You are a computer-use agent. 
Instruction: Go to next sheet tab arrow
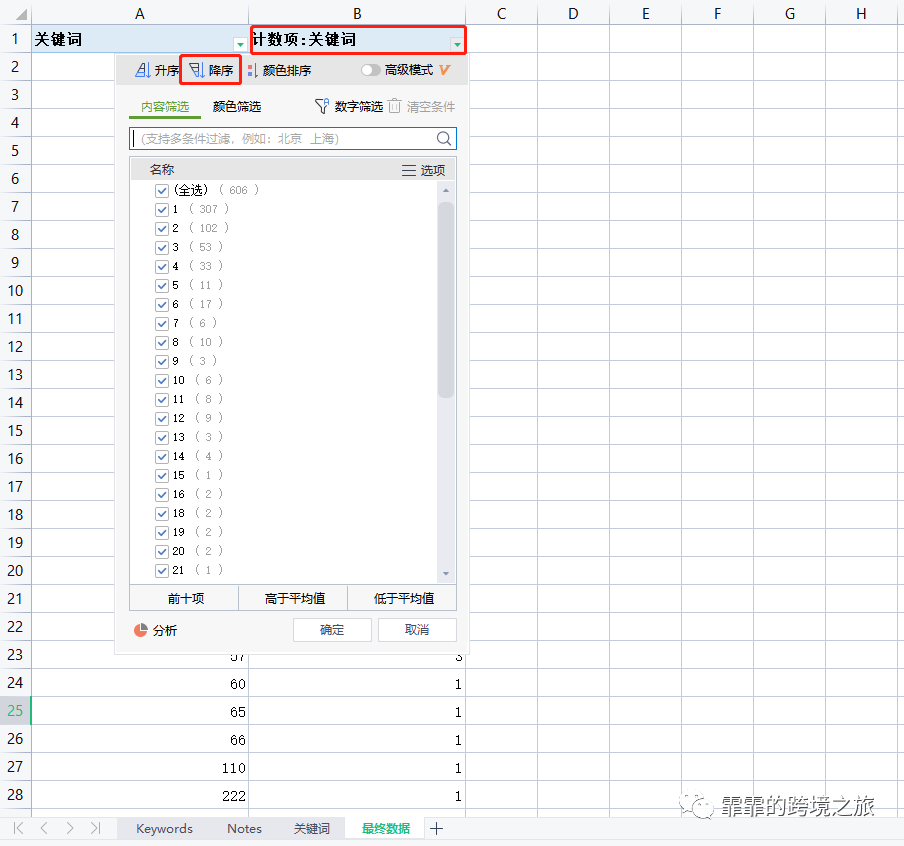pyautogui.click(x=70, y=828)
